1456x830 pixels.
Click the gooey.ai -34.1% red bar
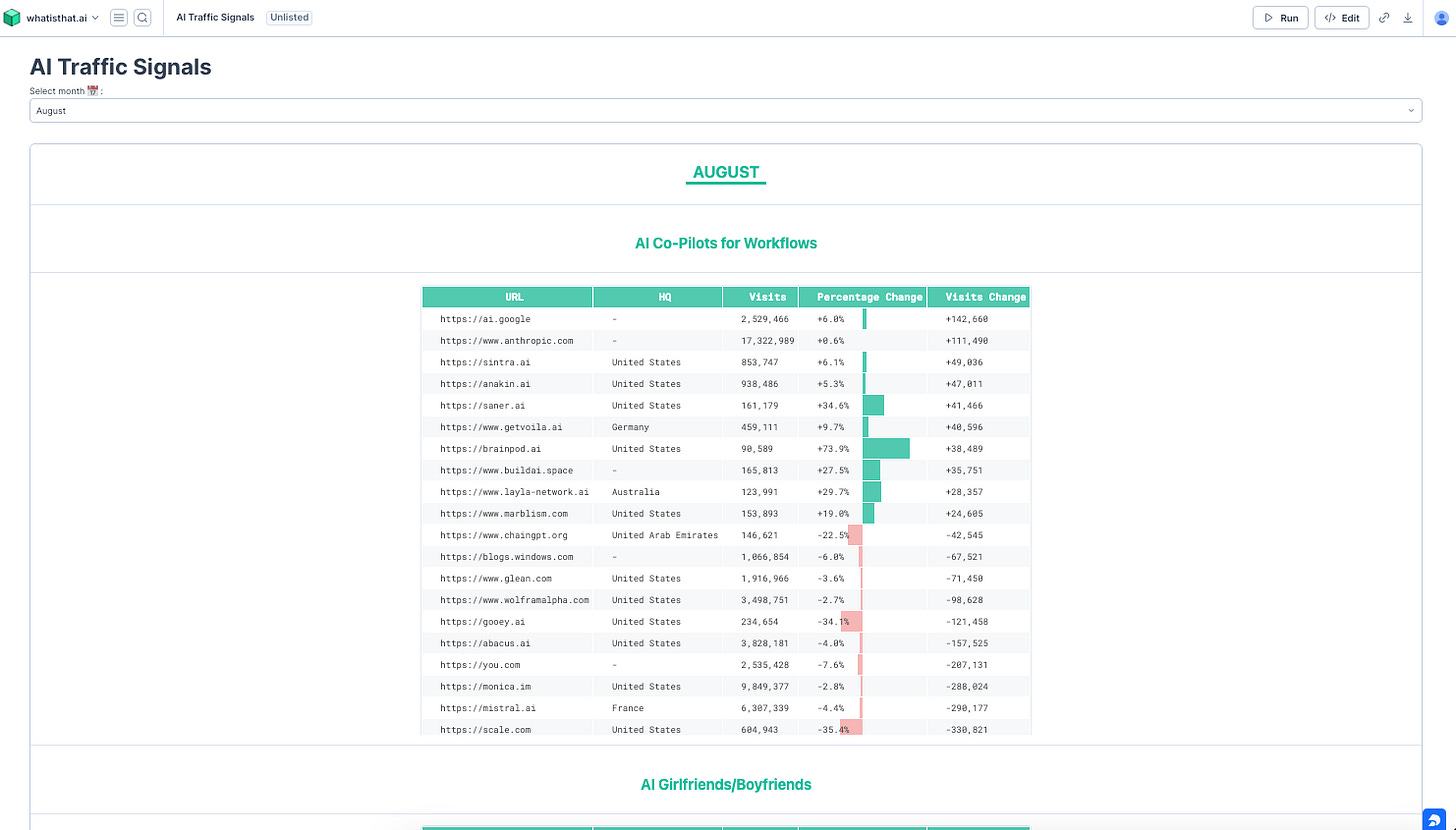(852, 622)
